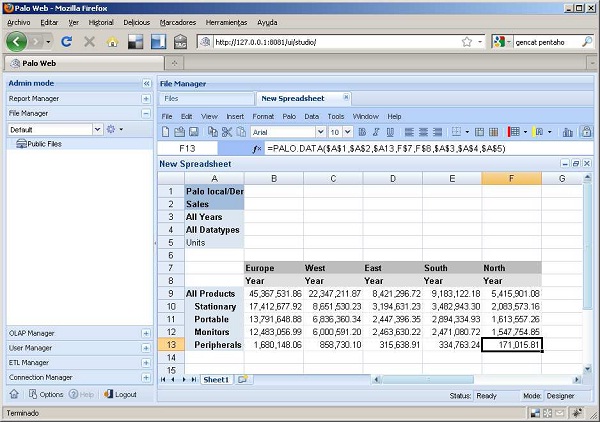Click the Cut scissors icon
The height and width of the screenshot is (422, 600).
[227, 132]
